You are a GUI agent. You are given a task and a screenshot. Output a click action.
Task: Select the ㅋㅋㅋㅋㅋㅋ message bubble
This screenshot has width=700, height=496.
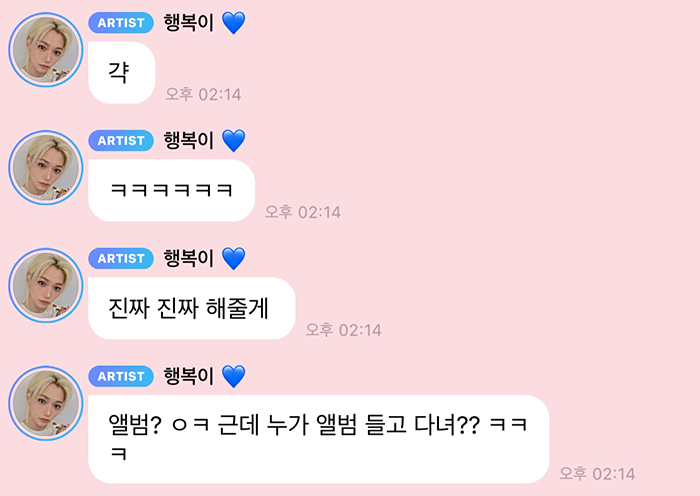pos(171,191)
